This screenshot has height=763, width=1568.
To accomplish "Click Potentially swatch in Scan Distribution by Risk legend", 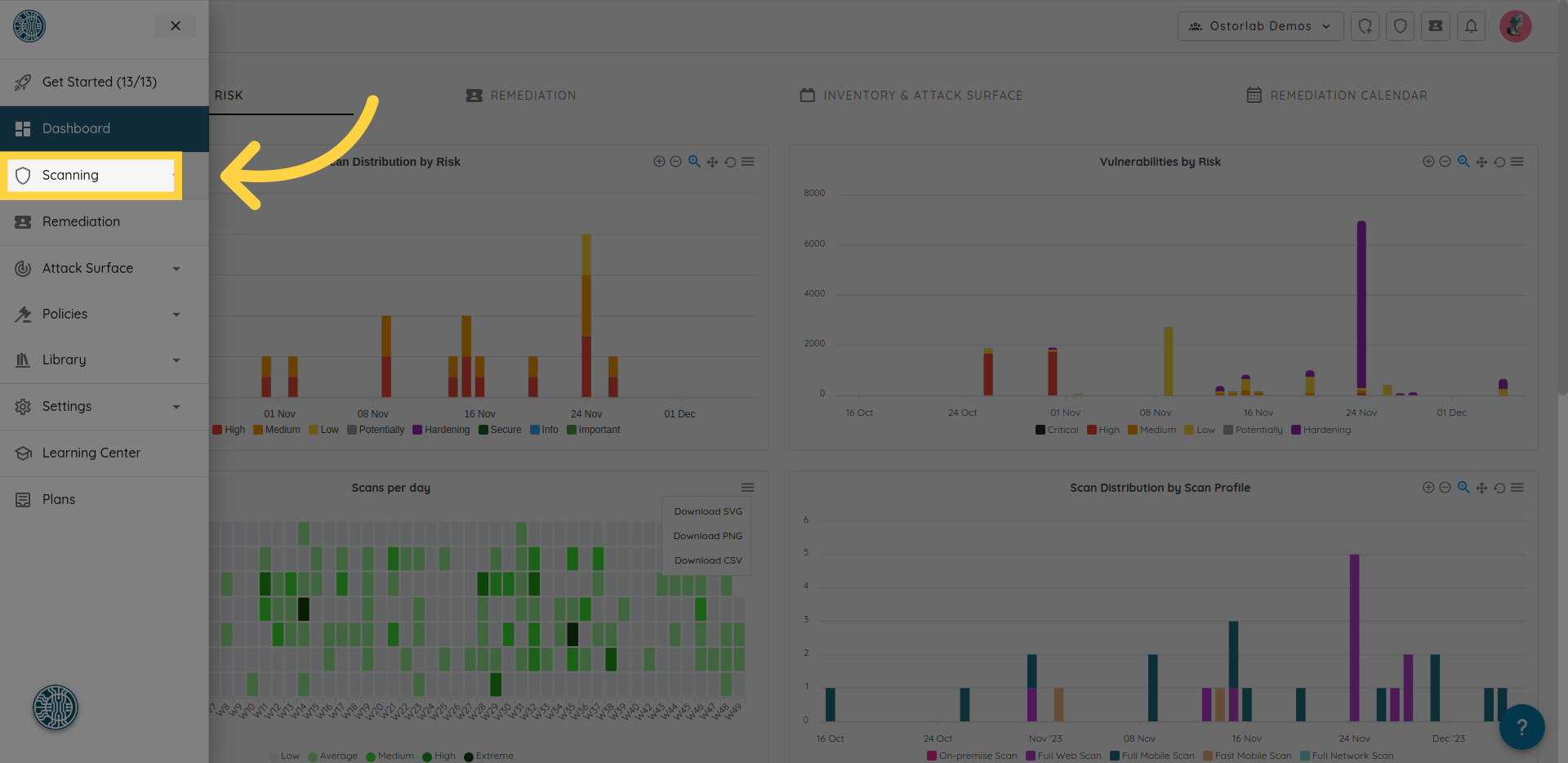I will pyautogui.click(x=352, y=430).
